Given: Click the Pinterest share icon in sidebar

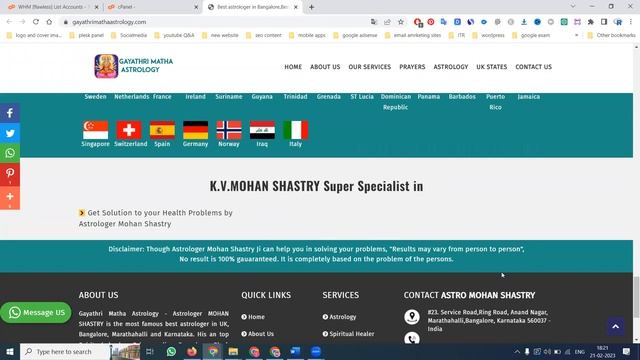Looking at the screenshot, I should coord(10,173).
